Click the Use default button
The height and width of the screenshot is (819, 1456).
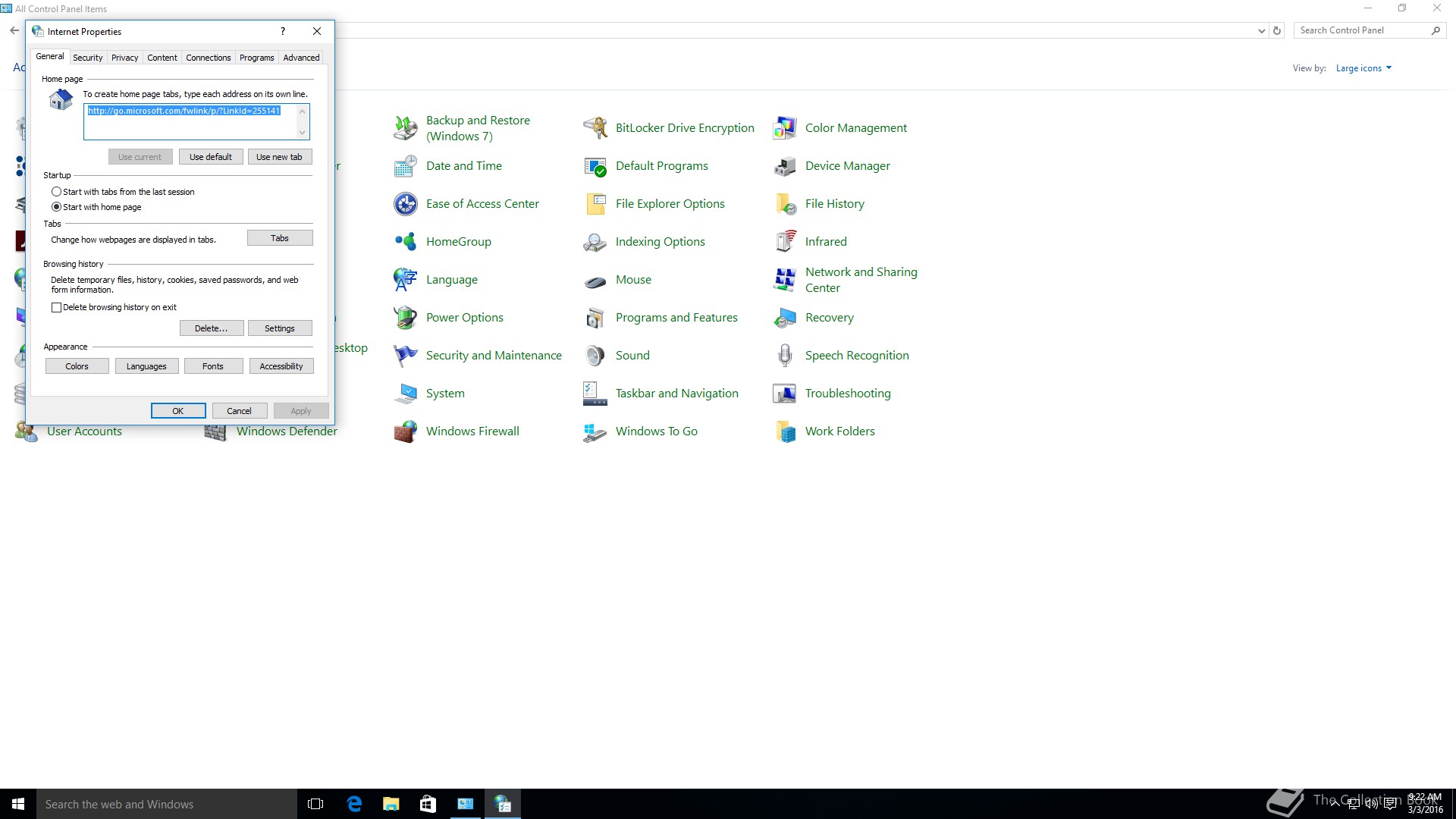(x=211, y=157)
